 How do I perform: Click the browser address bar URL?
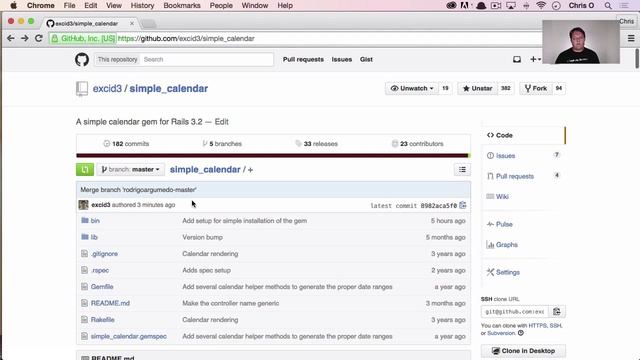[x=186, y=38]
